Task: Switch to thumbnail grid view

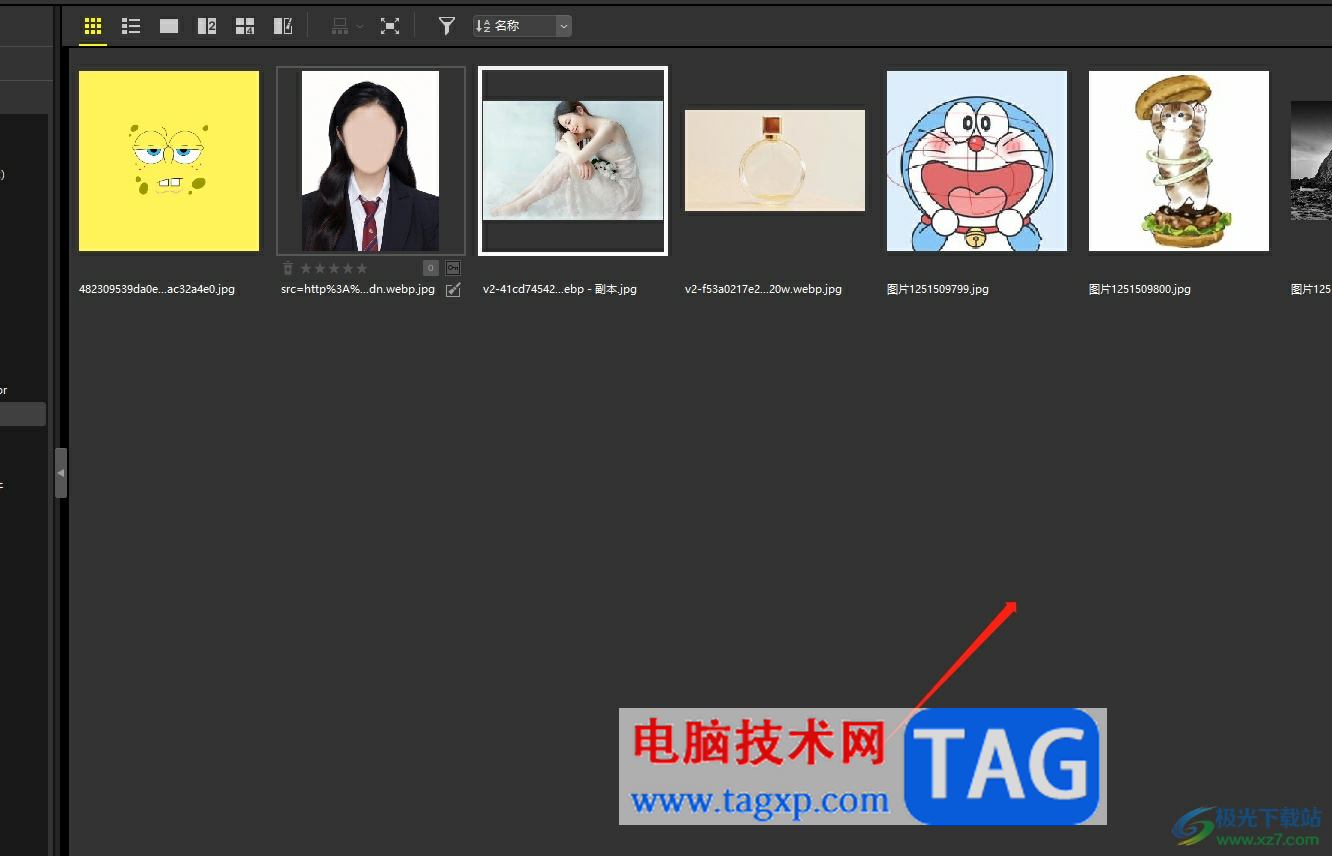Action: coord(93,26)
